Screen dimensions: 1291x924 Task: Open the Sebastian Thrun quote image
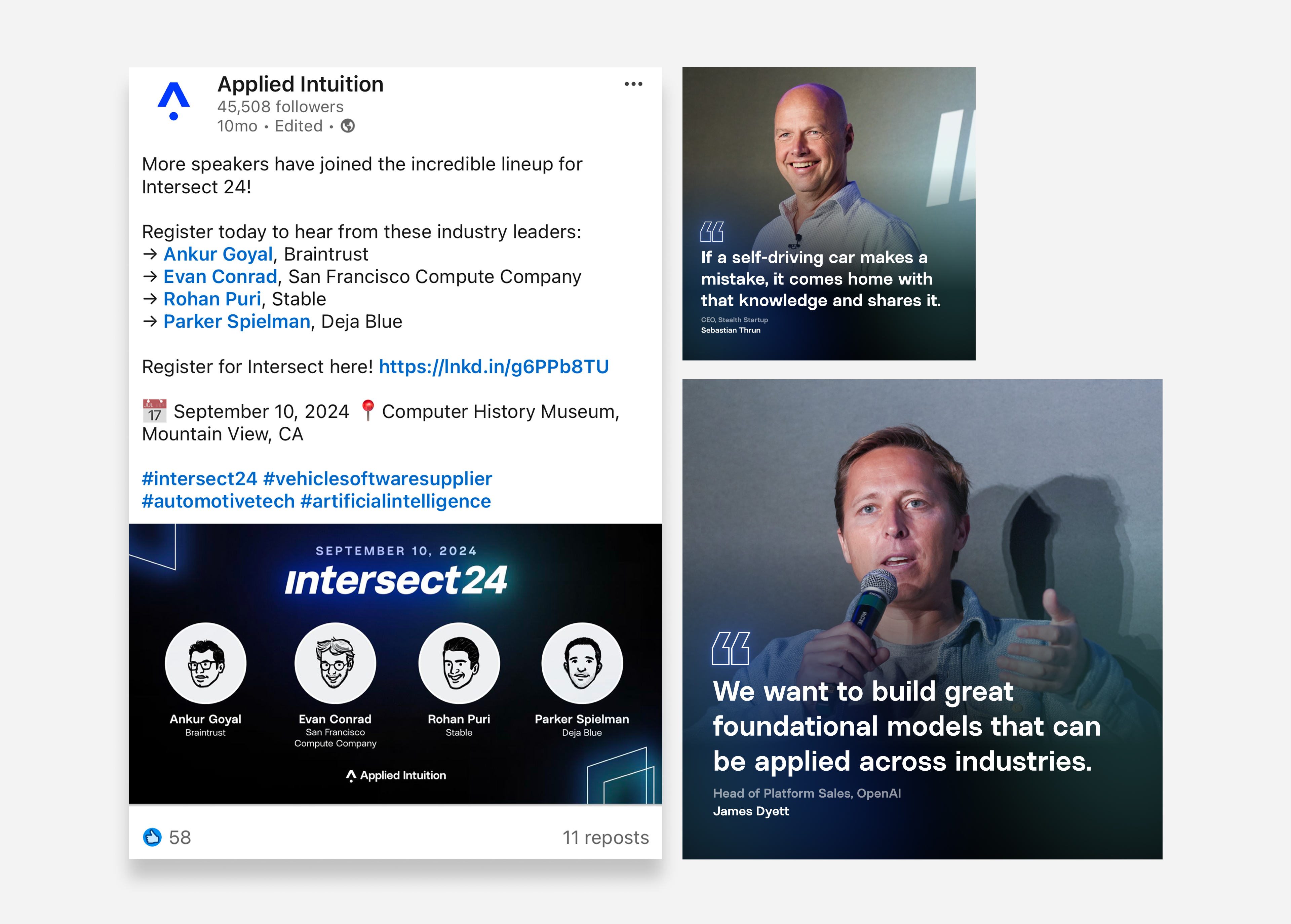tap(829, 214)
